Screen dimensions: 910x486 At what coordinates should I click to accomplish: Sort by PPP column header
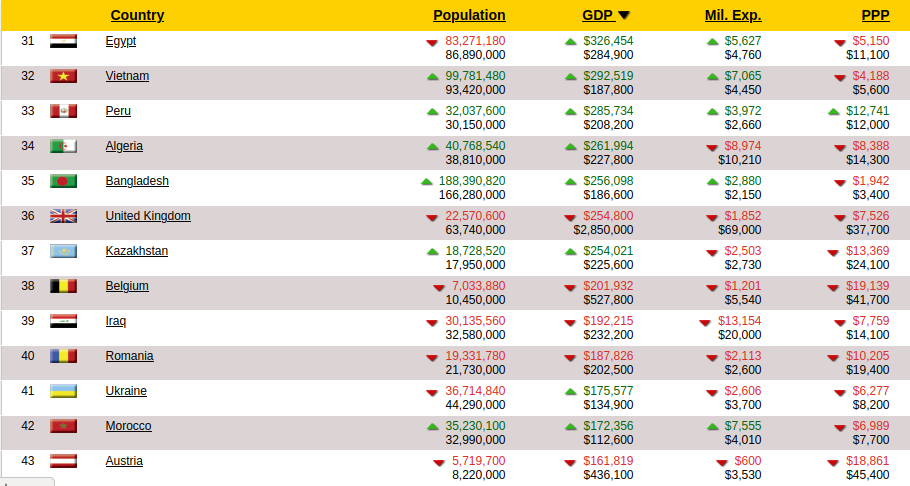pyautogui.click(x=875, y=15)
